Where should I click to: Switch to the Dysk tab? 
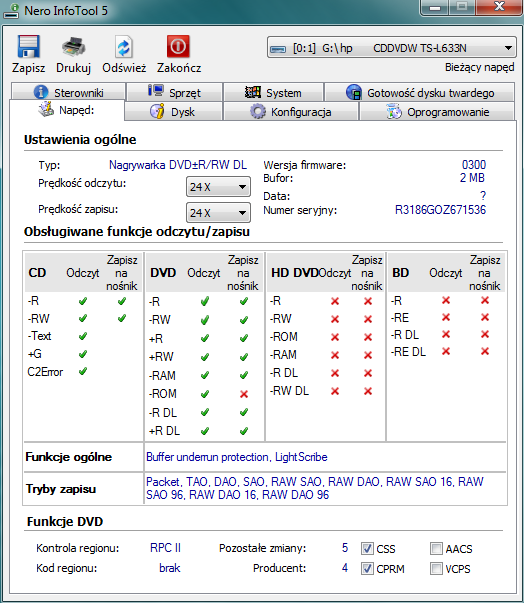click(x=173, y=112)
